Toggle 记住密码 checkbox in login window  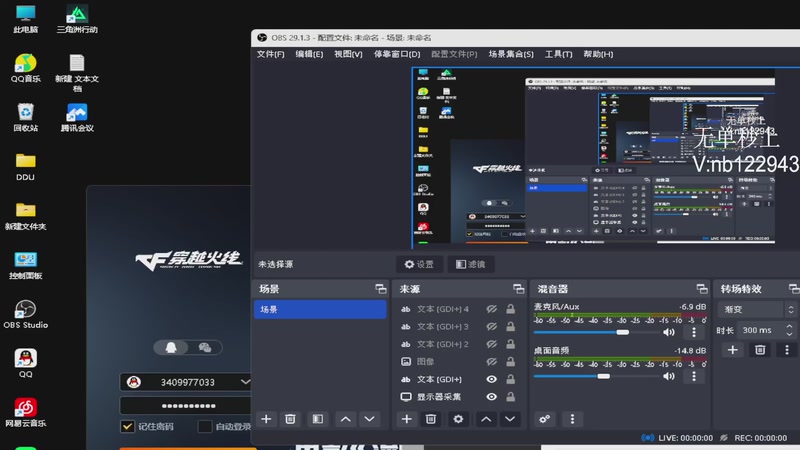click(128, 427)
